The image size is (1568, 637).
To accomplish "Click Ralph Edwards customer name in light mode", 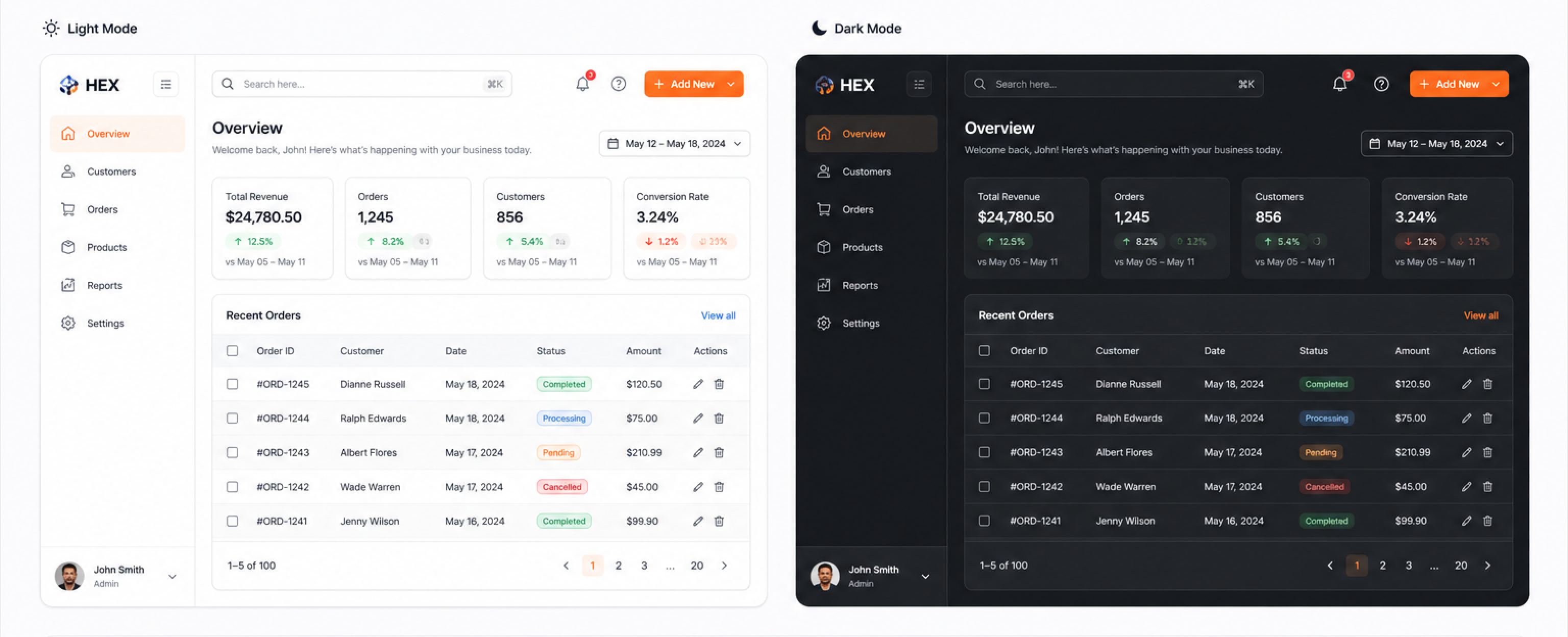I will (373, 419).
